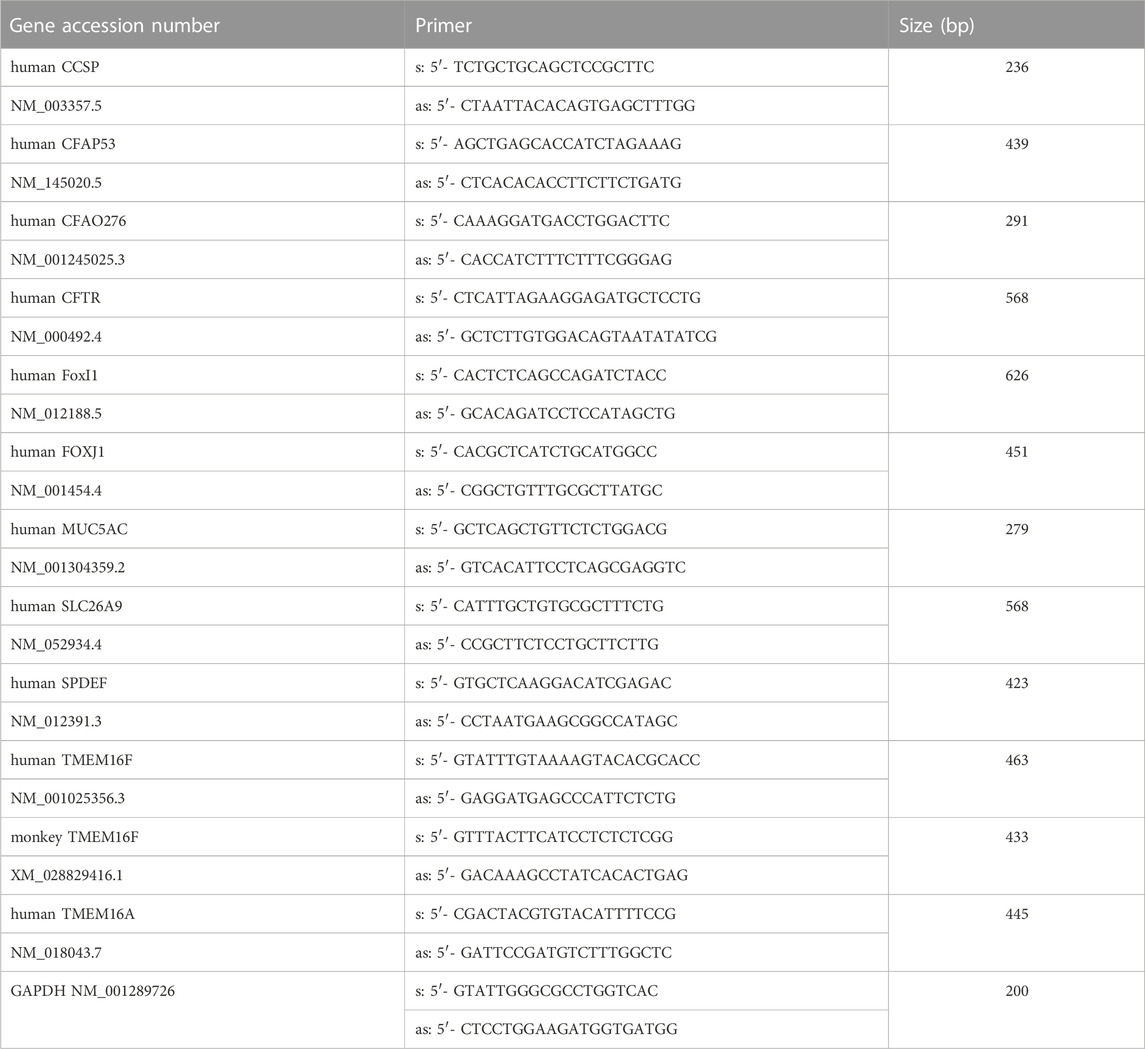
Task: Click sense primer CATTTGCTGTGCGCTTTCTG
Action: coord(559,606)
